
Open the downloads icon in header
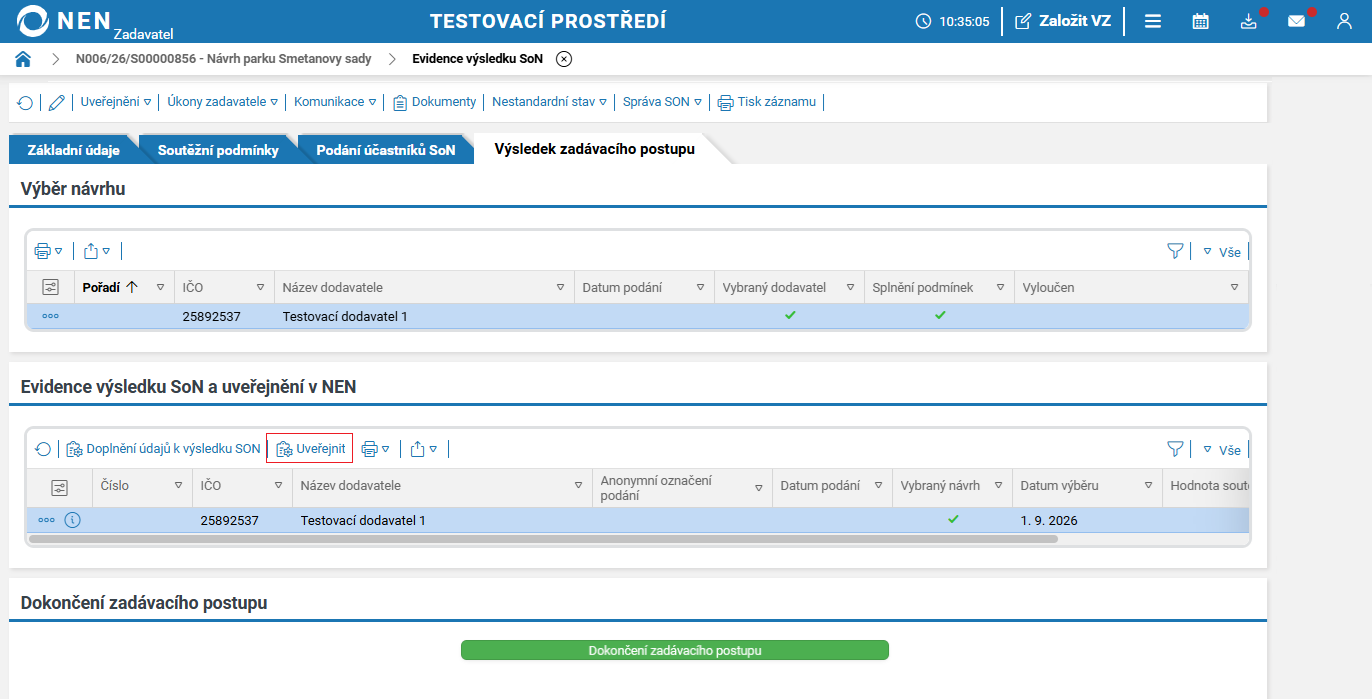click(x=1249, y=21)
